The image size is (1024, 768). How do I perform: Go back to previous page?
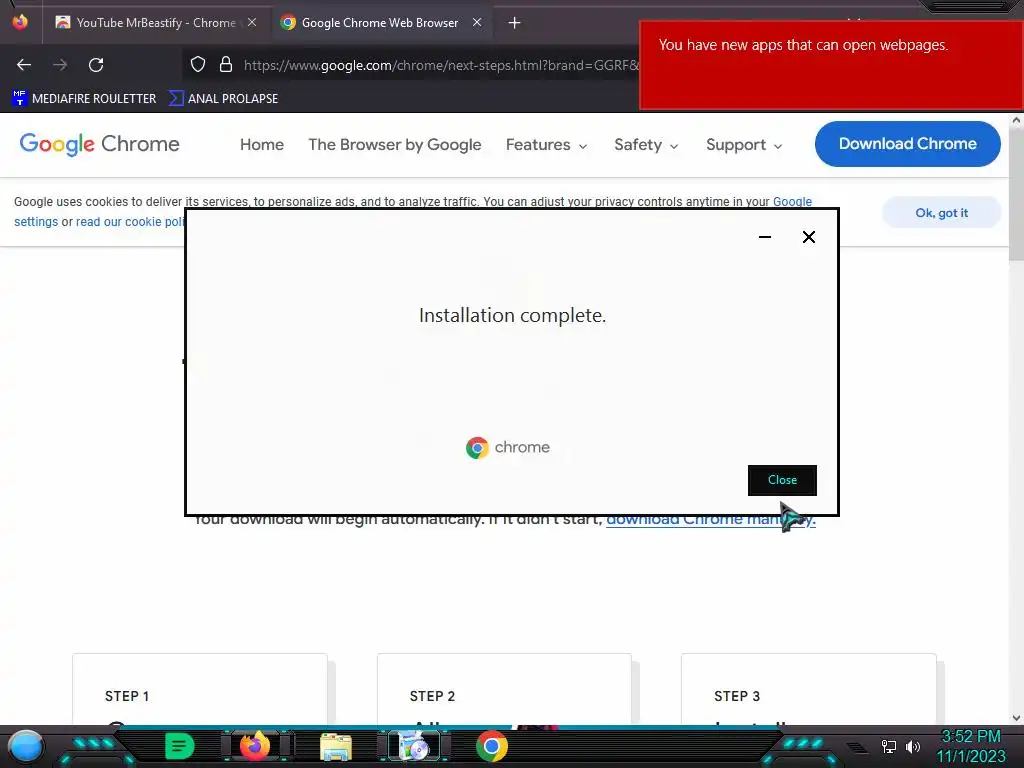coord(24,65)
